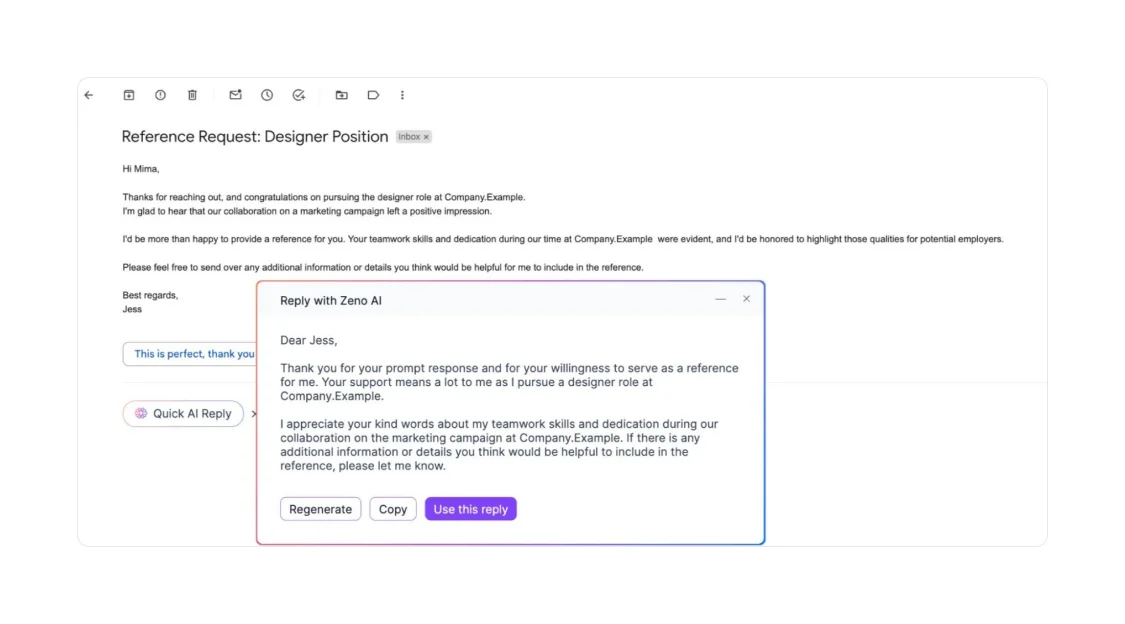
Task: Click the 'Reply with Zeno AI' title
Action: 331,301
